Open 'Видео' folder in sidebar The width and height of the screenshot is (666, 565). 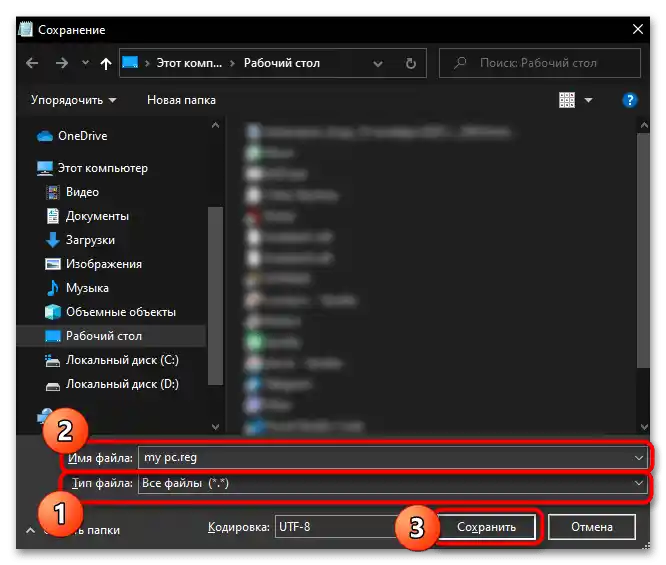pyautogui.click(x=82, y=192)
